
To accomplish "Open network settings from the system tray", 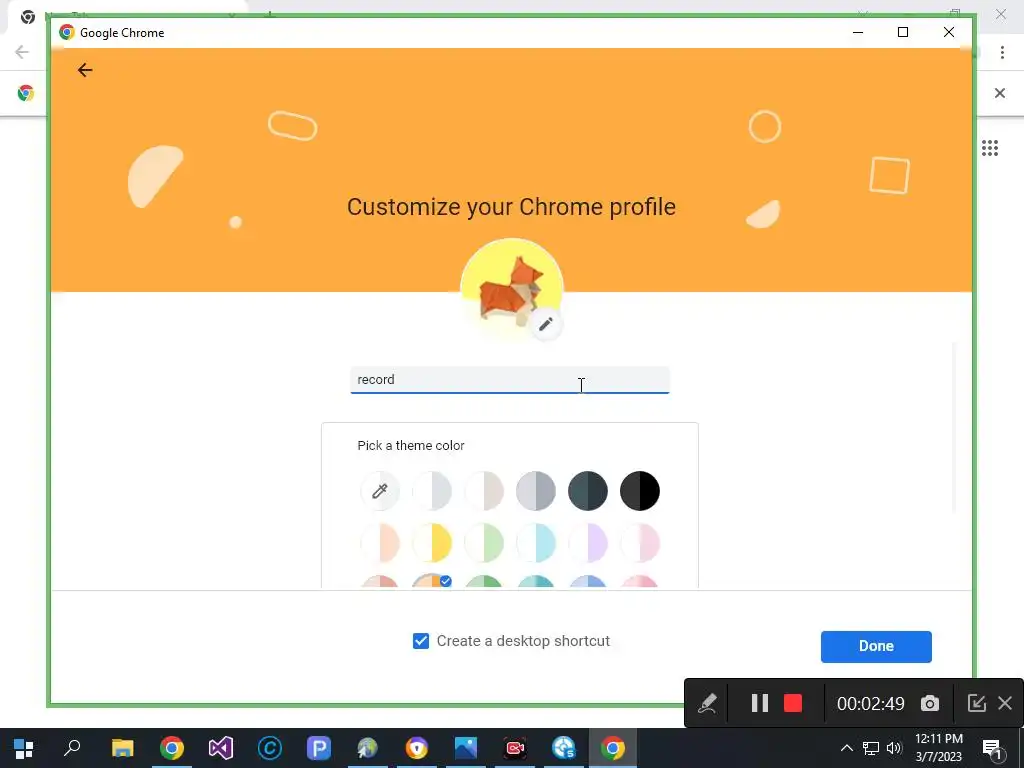I will [x=871, y=748].
